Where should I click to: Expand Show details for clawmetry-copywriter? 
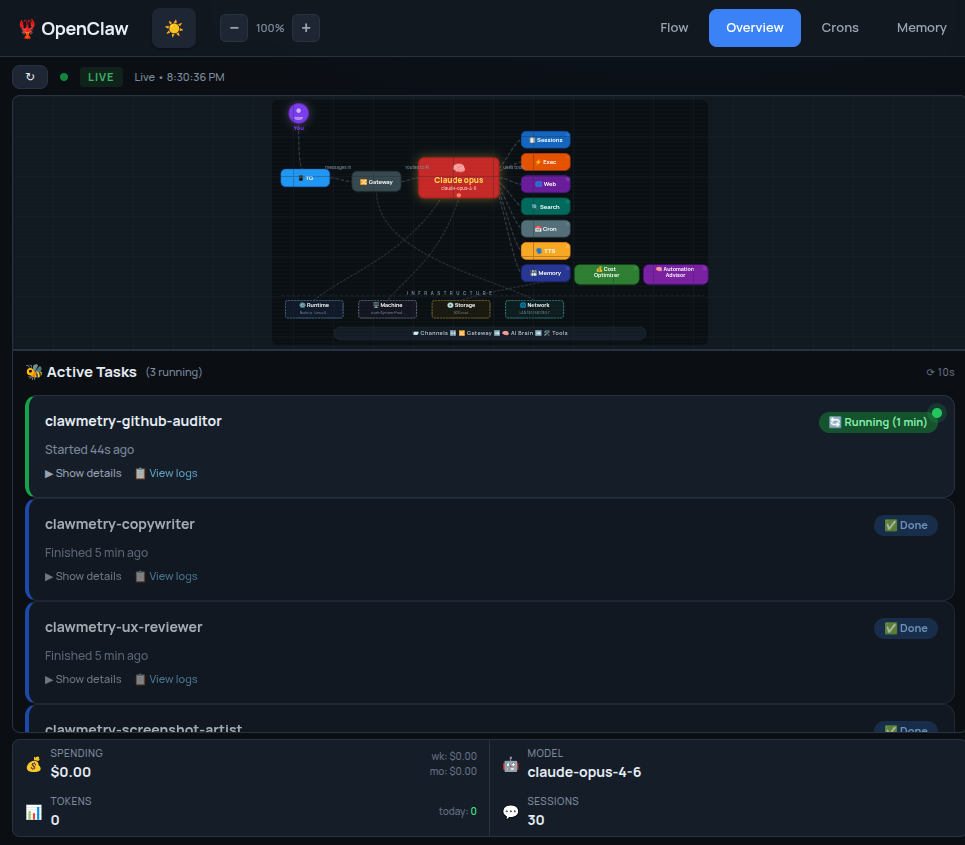83,576
